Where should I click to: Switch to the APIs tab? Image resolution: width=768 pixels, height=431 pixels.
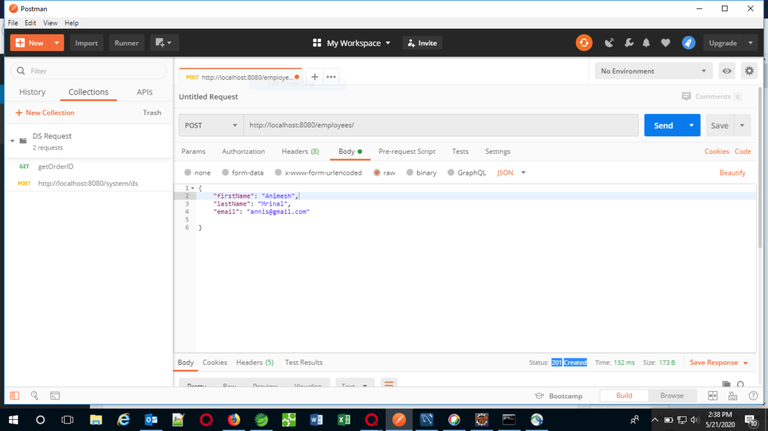click(144, 92)
